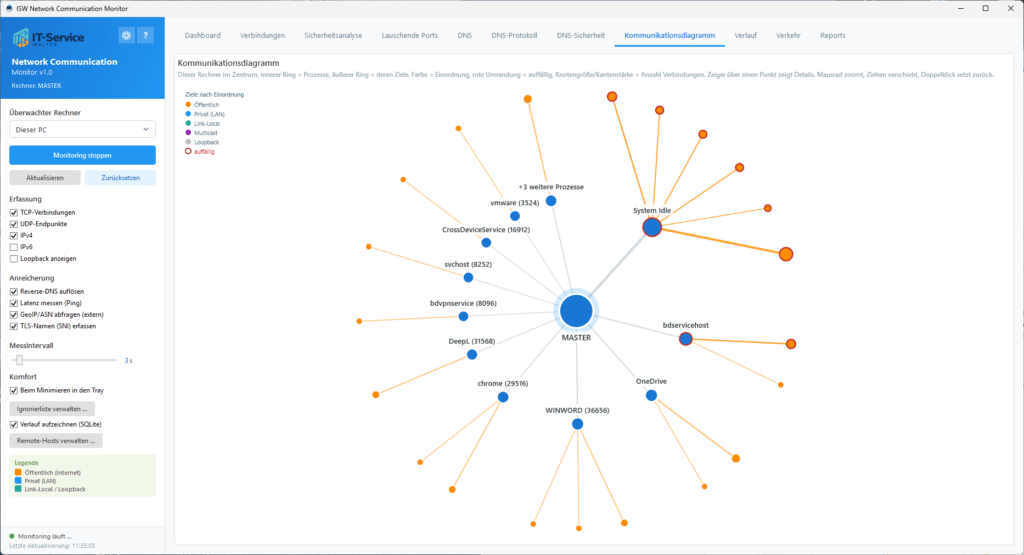The width and height of the screenshot is (1024, 555).
Task: Click the red auffällig legend ring
Action: (188, 151)
